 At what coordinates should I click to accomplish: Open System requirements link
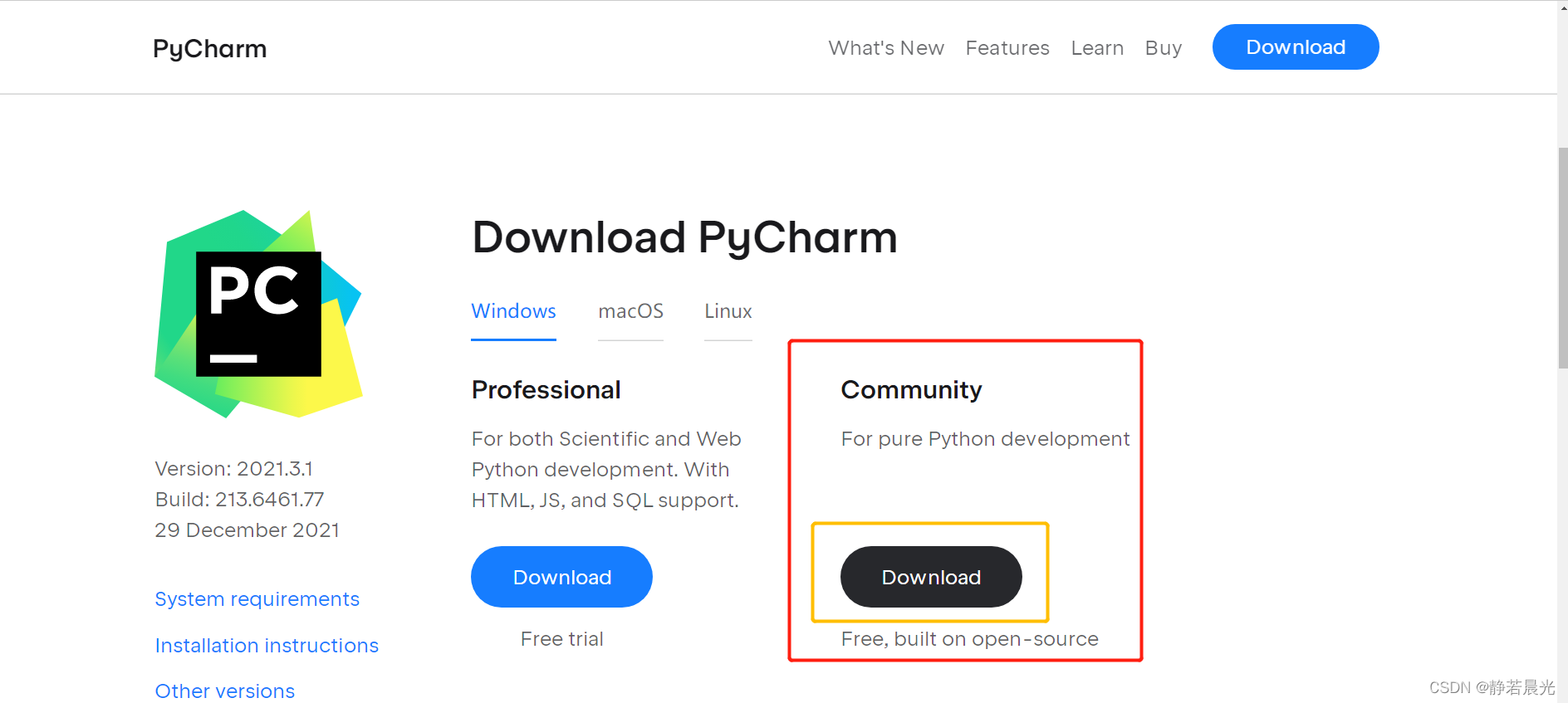[x=257, y=599]
